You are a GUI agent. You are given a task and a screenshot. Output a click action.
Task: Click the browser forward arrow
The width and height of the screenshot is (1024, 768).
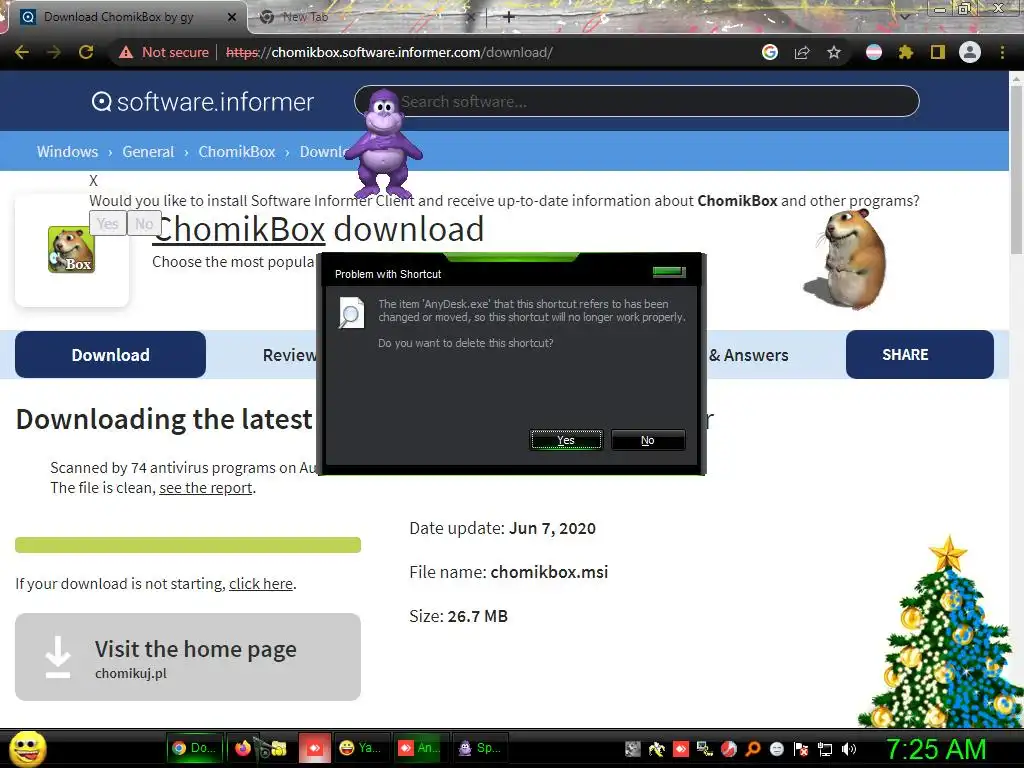(x=54, y=52)
